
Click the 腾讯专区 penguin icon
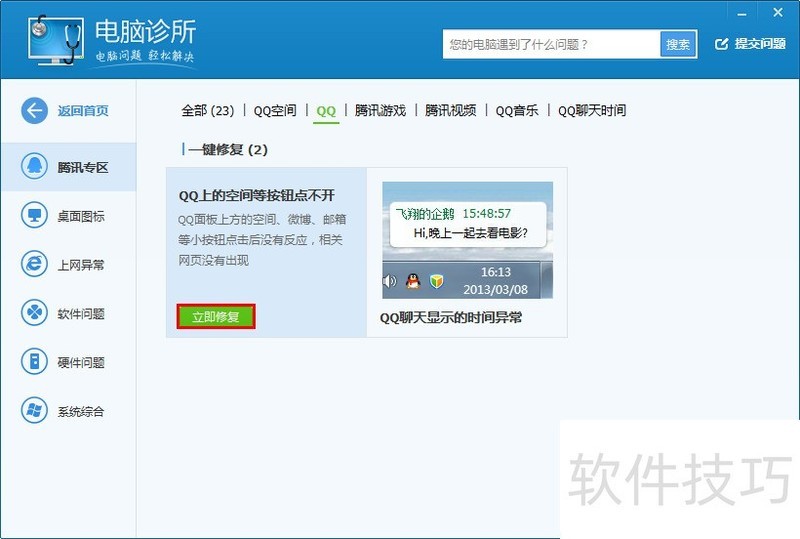34,166
